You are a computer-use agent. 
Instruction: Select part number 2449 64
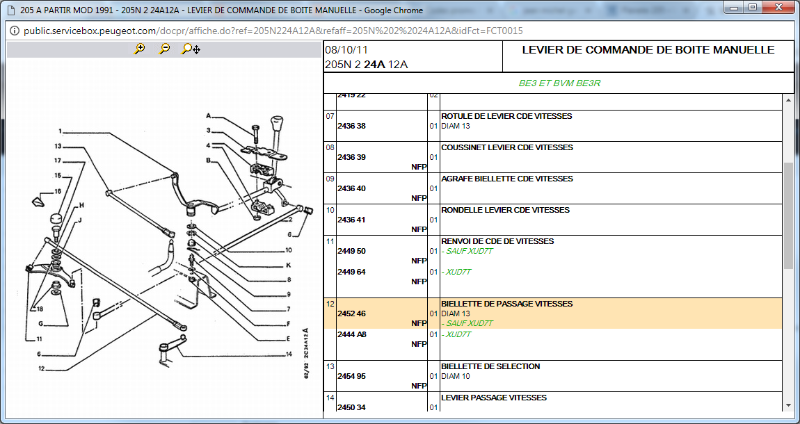click(x=352, y=272)
